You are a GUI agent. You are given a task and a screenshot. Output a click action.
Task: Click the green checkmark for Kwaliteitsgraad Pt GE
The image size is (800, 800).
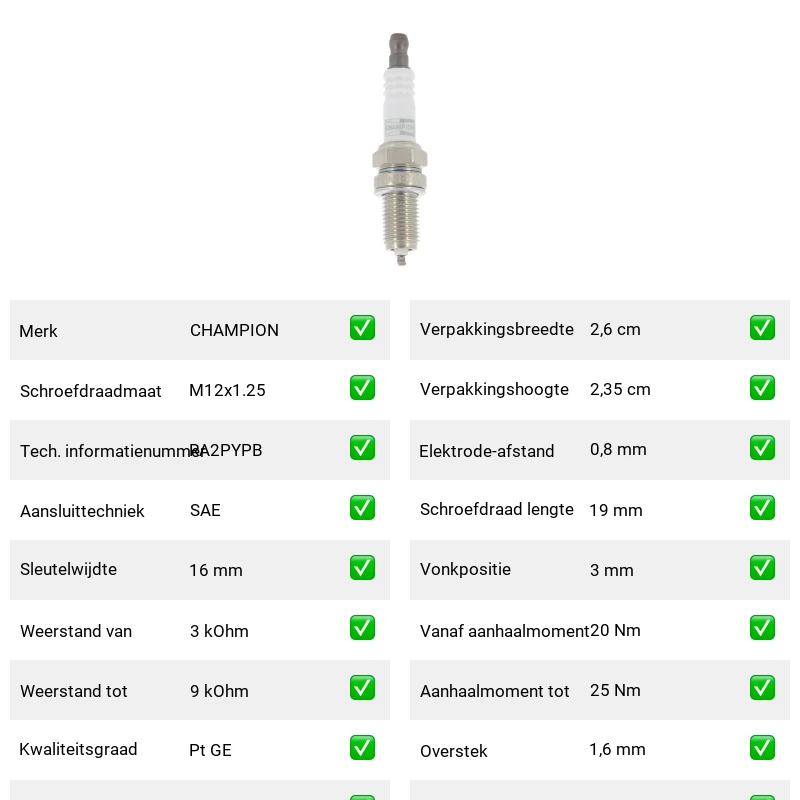[x=362, y=747]
